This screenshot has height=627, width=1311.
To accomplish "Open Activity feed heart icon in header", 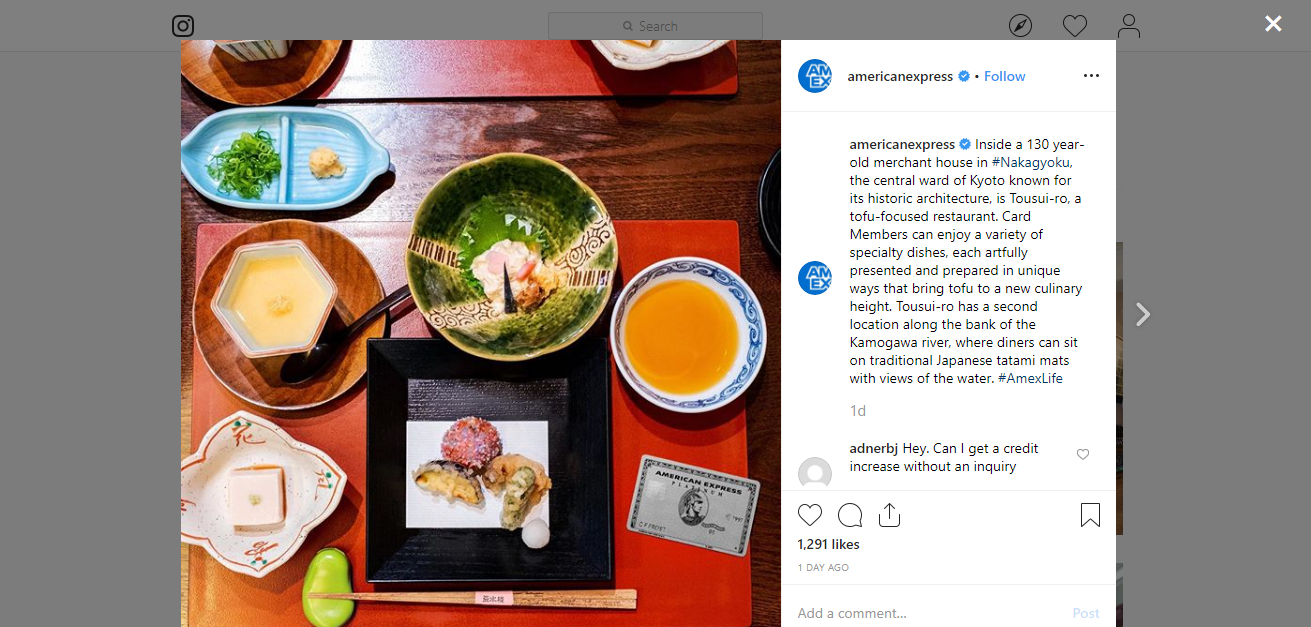I will tap(1075, 26).
